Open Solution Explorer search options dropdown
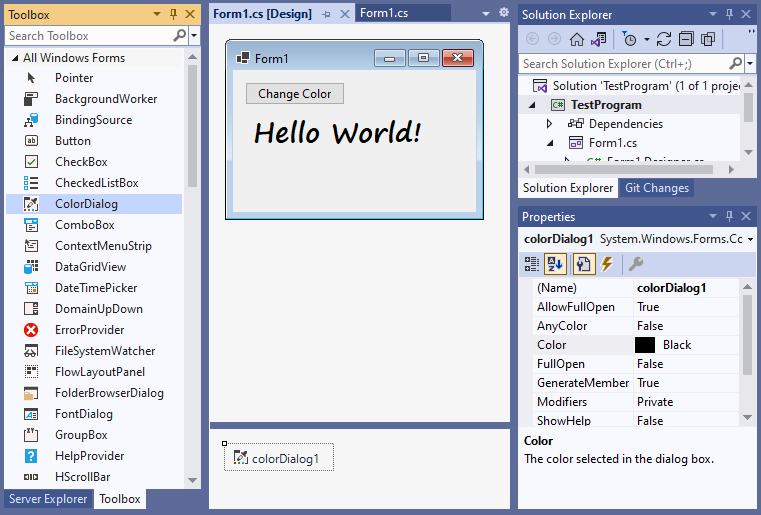 [750, 64]
